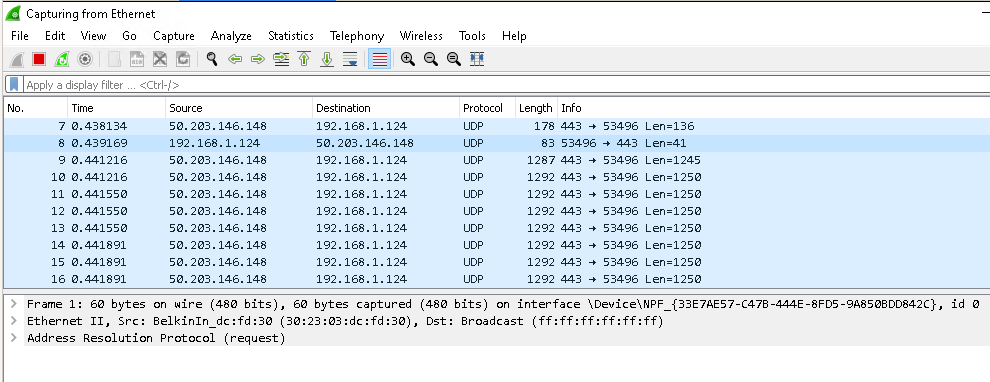
Task: Open the File menu
Action: click(x=20, y=36)
